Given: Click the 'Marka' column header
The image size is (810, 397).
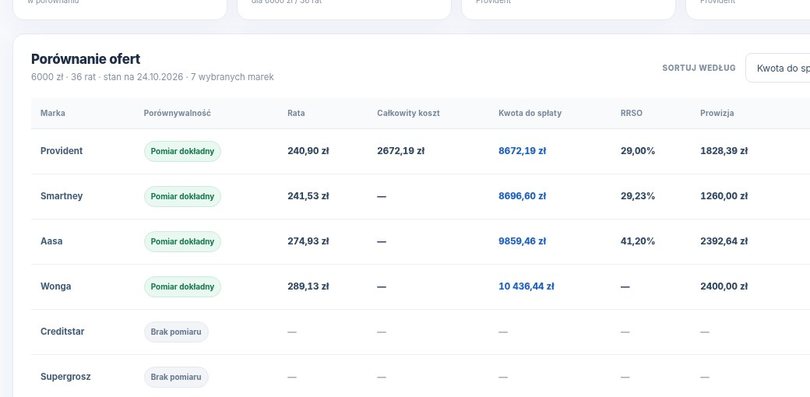Looking at the screenshot, I should [x=53, y=113].
